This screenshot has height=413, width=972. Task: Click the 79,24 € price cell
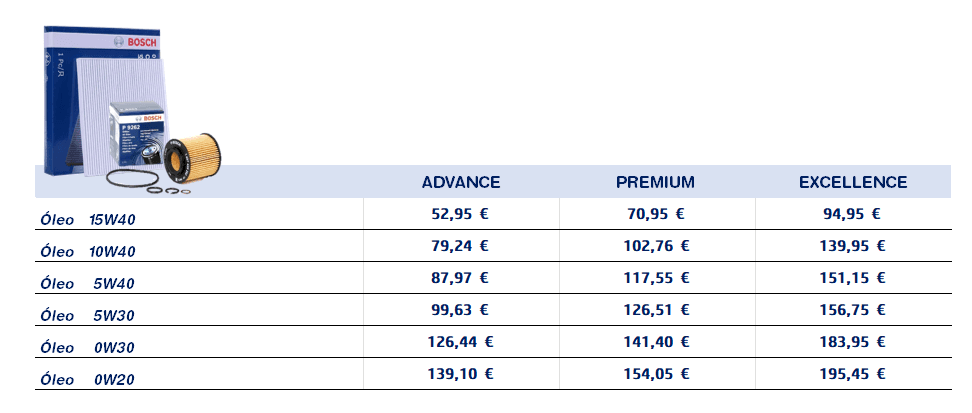pyautogui.click(x=459, y=245)
